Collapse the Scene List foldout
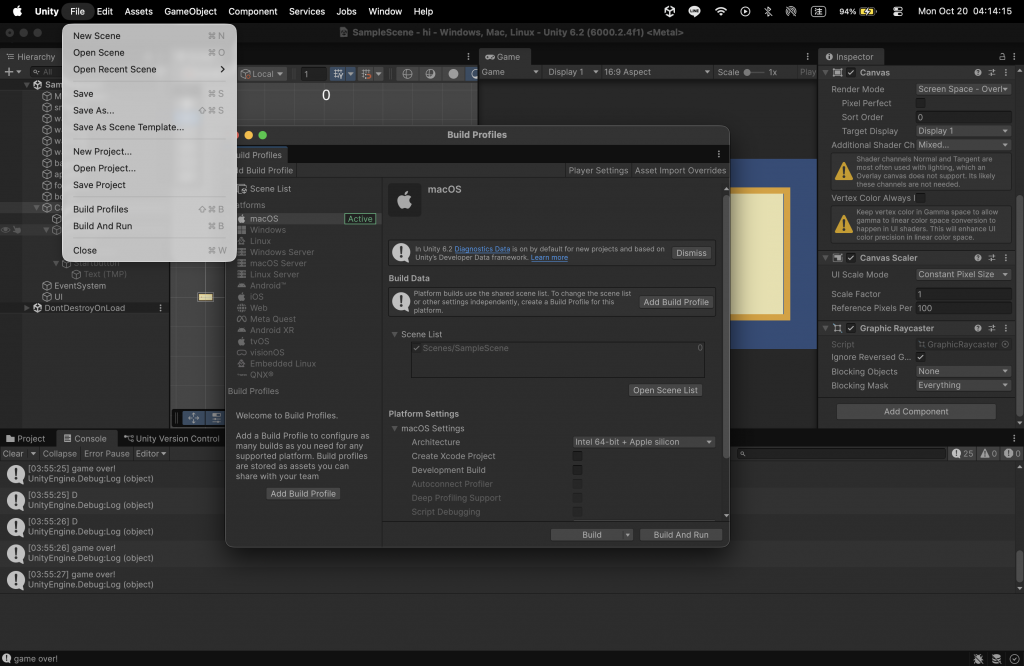The width and height of the screenshot is (1024, 666). [x=394, y=334]
